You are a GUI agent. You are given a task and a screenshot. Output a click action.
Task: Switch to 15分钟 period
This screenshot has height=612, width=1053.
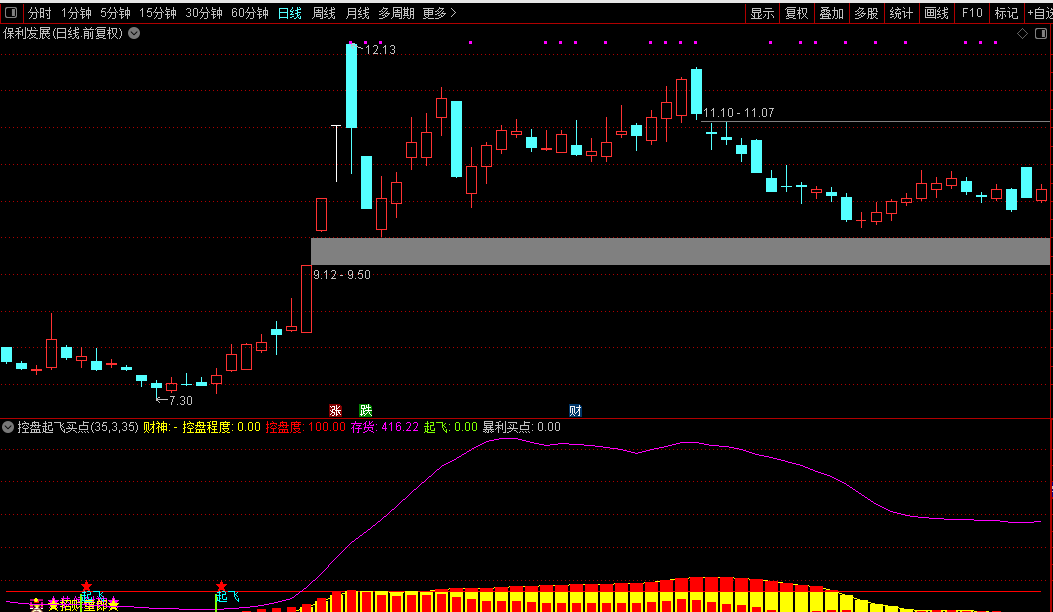(158, 13)
